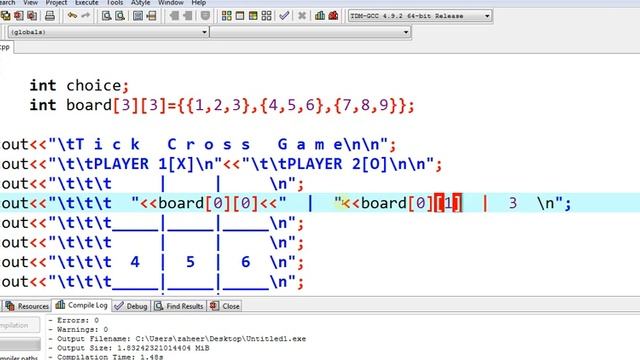640x360 pixels.
Task: Open the AStyle menu
Action: (140, 3)
